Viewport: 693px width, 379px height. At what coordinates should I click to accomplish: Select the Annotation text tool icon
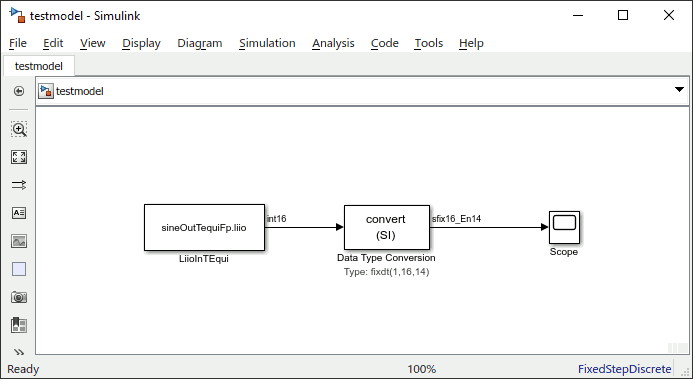click(19, 213)
